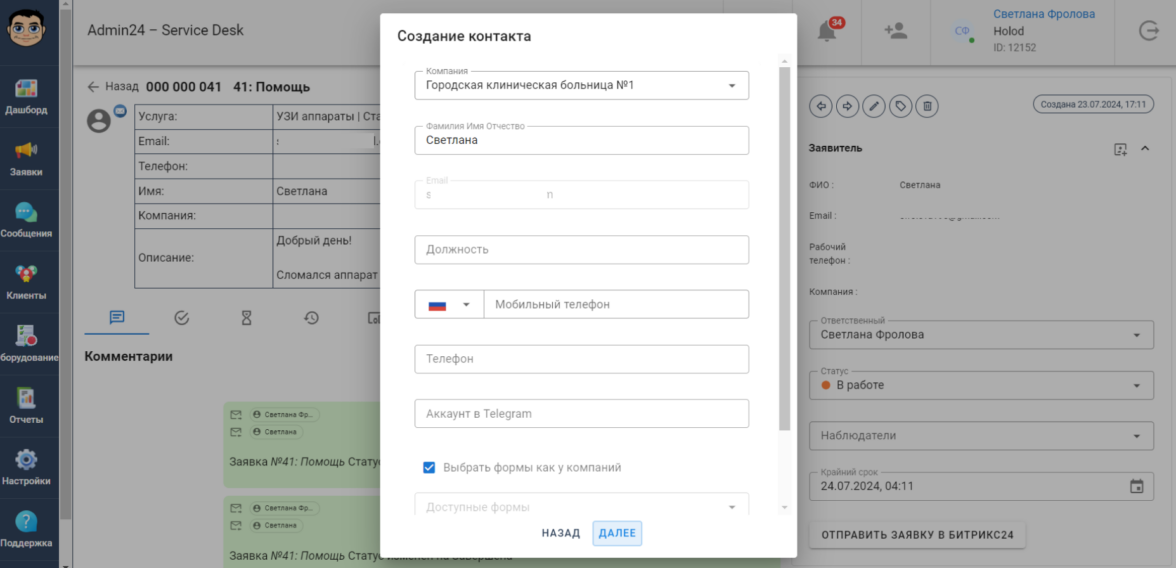Click the logout icon at top right
Image resolution: width=1176 pixels, height=568 pixels.
coord(1148,31)
